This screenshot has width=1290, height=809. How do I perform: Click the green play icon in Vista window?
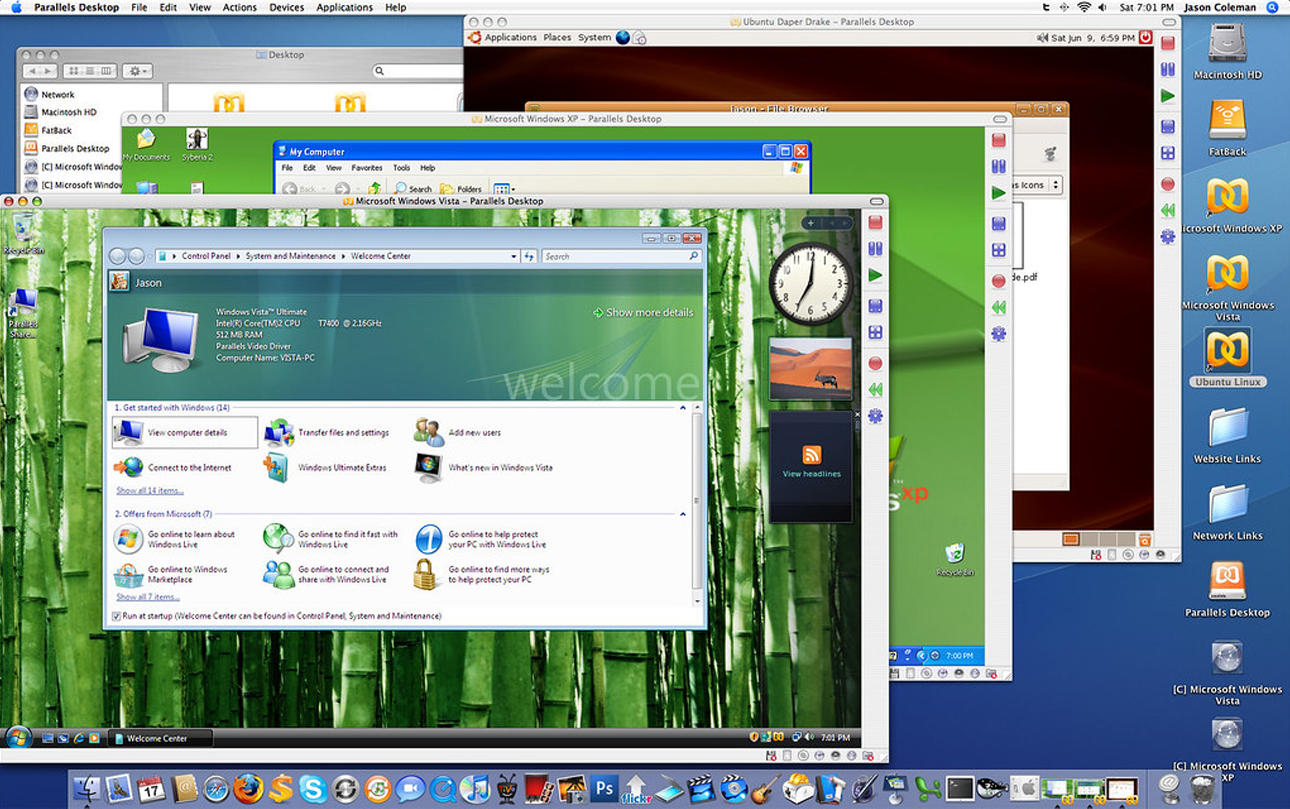875,275
